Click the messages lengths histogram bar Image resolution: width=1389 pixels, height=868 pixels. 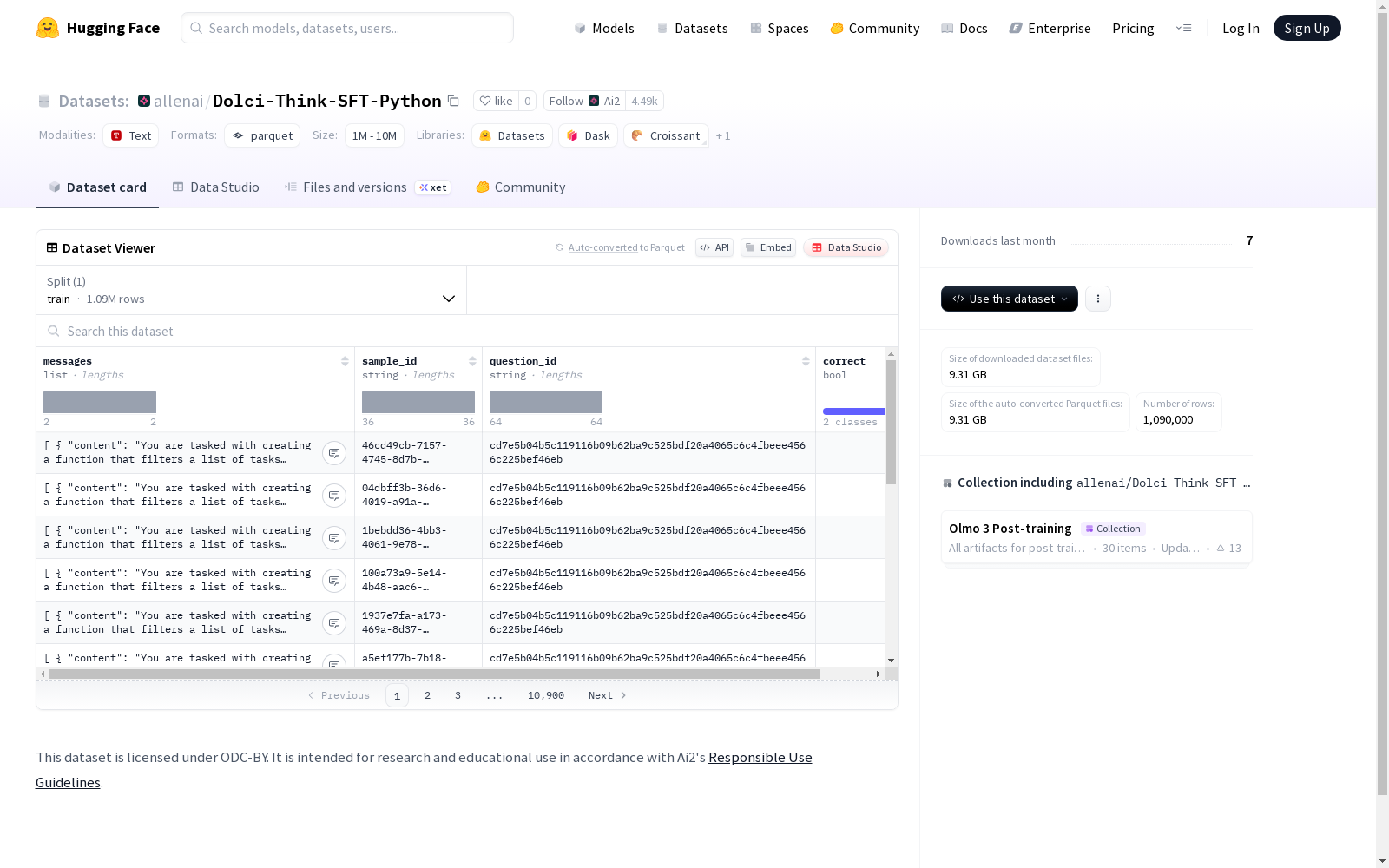(x=100, y=402)
